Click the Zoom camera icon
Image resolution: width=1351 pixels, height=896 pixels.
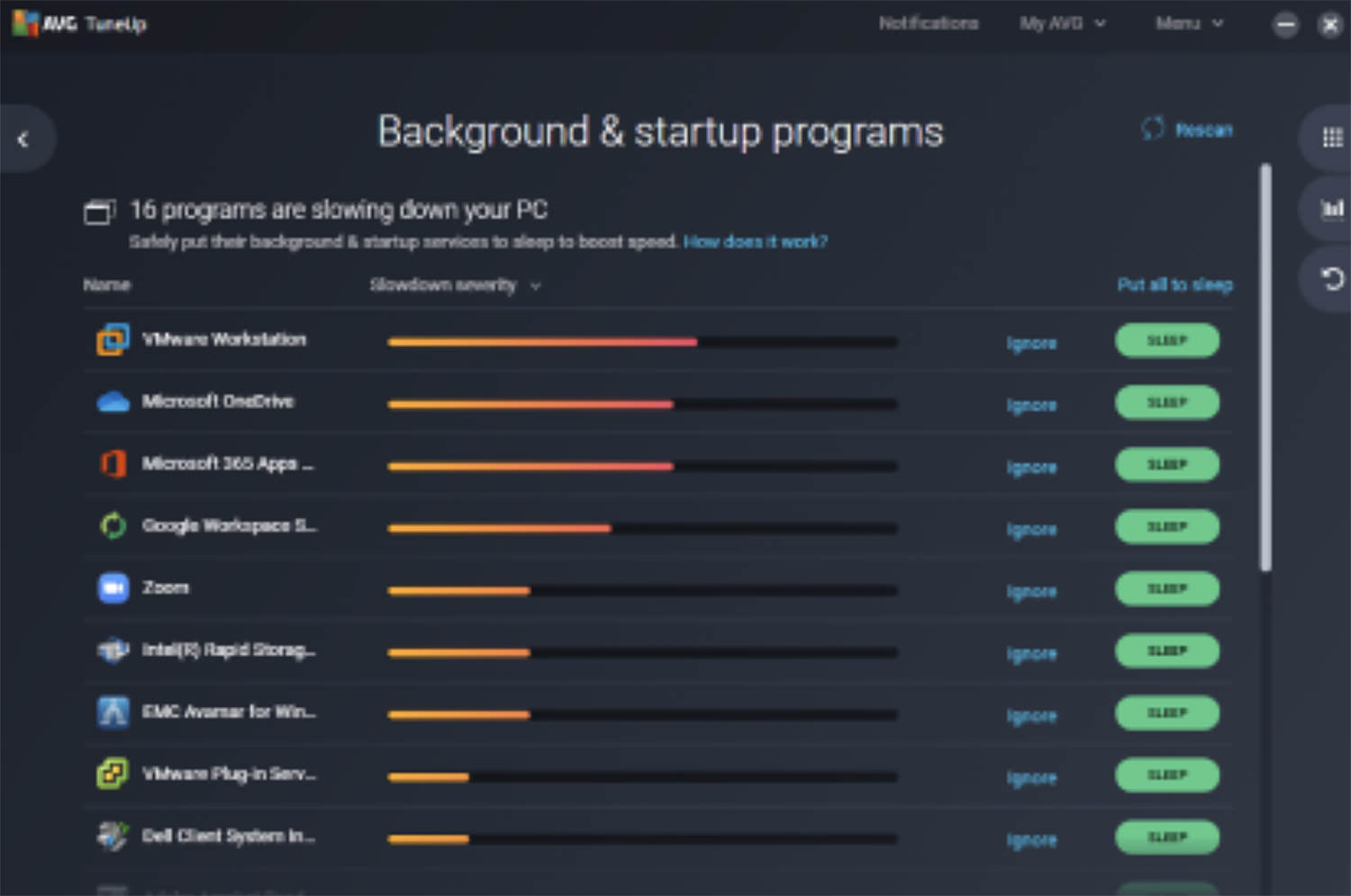[113, 588]
